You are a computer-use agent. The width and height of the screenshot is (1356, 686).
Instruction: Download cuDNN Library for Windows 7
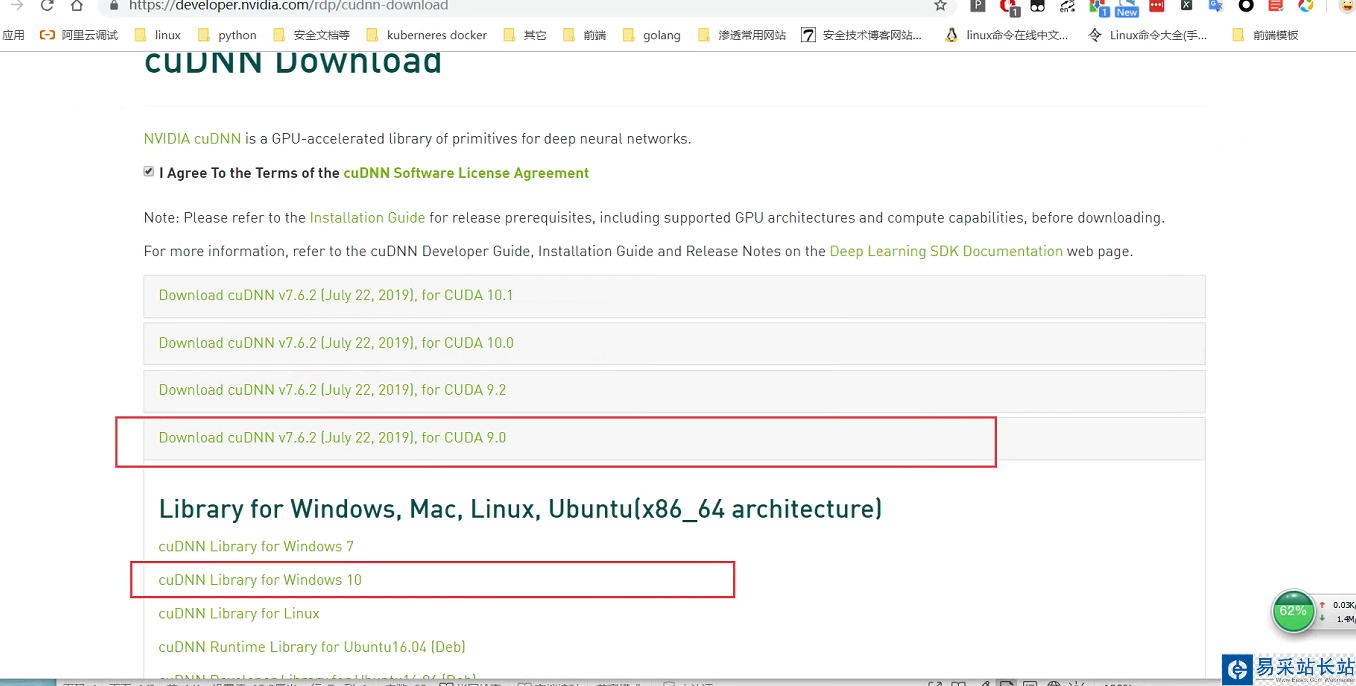coord(256,546)
